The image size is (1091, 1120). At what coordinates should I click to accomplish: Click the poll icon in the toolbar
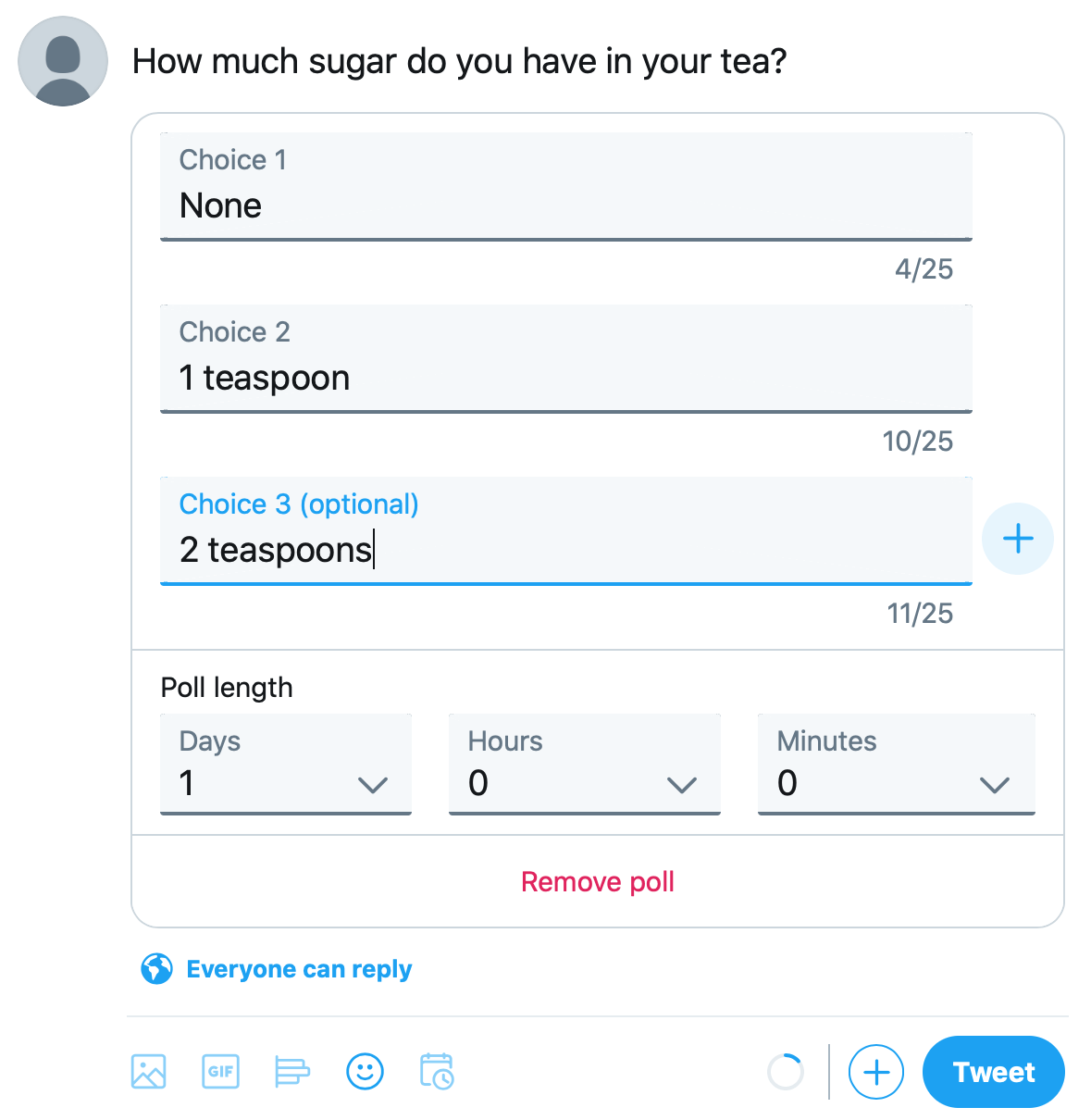tap(292, 1072)
